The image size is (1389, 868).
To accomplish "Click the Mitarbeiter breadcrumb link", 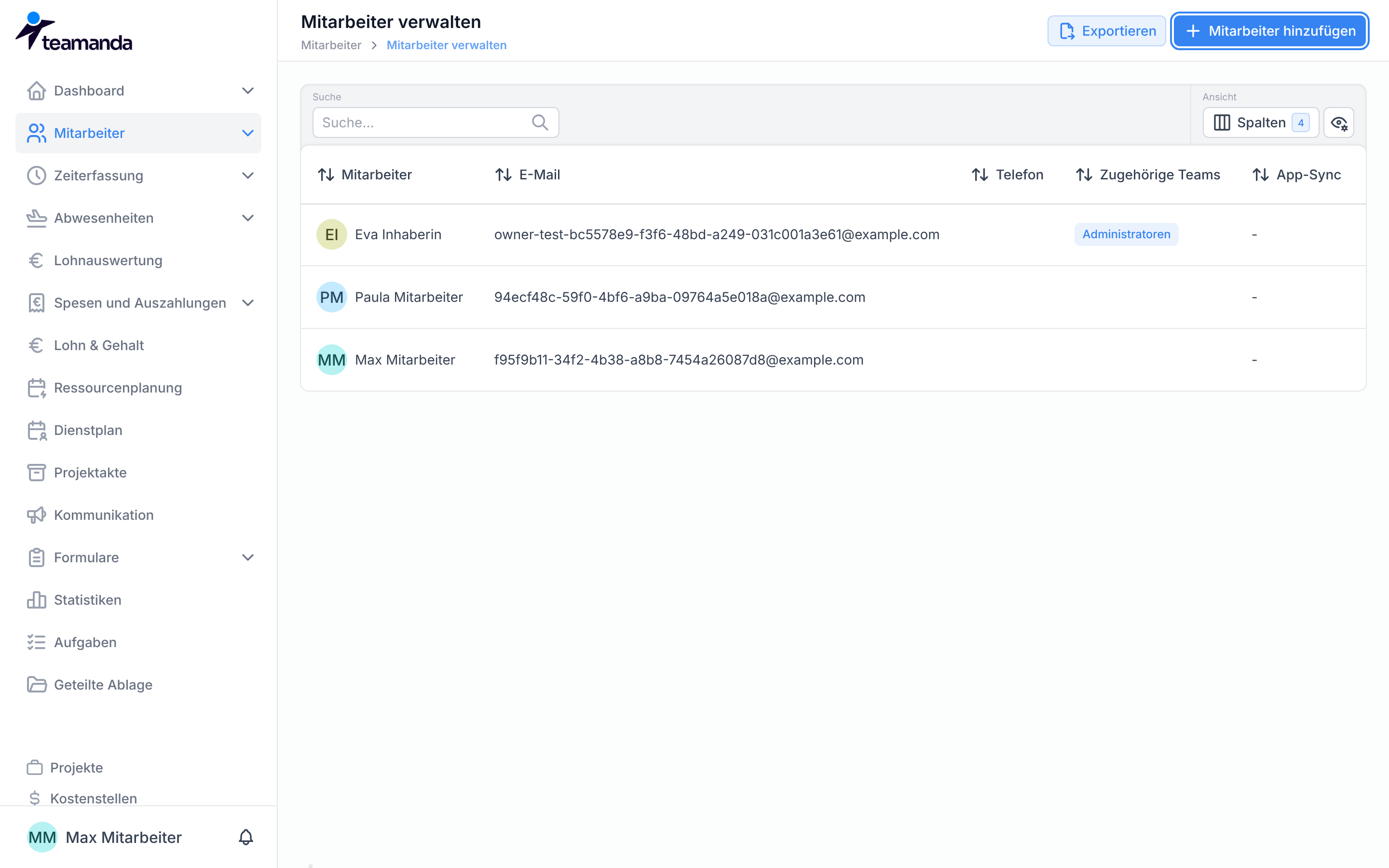I will click(x=331, y=45).
